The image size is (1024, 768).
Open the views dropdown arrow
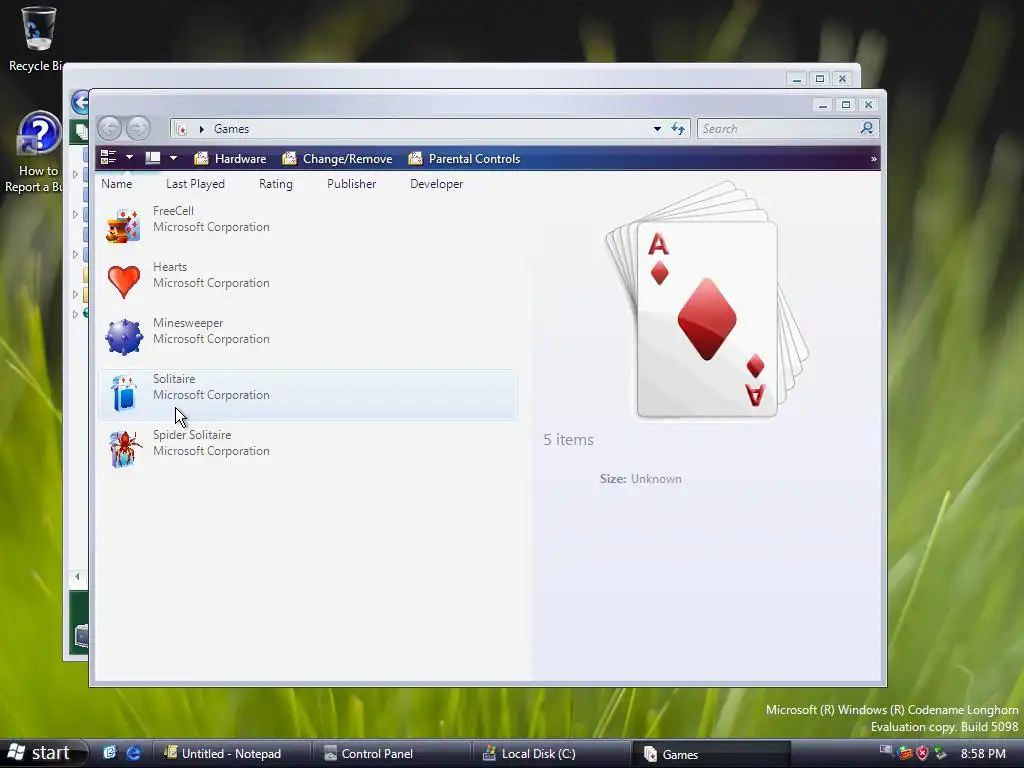129,157
